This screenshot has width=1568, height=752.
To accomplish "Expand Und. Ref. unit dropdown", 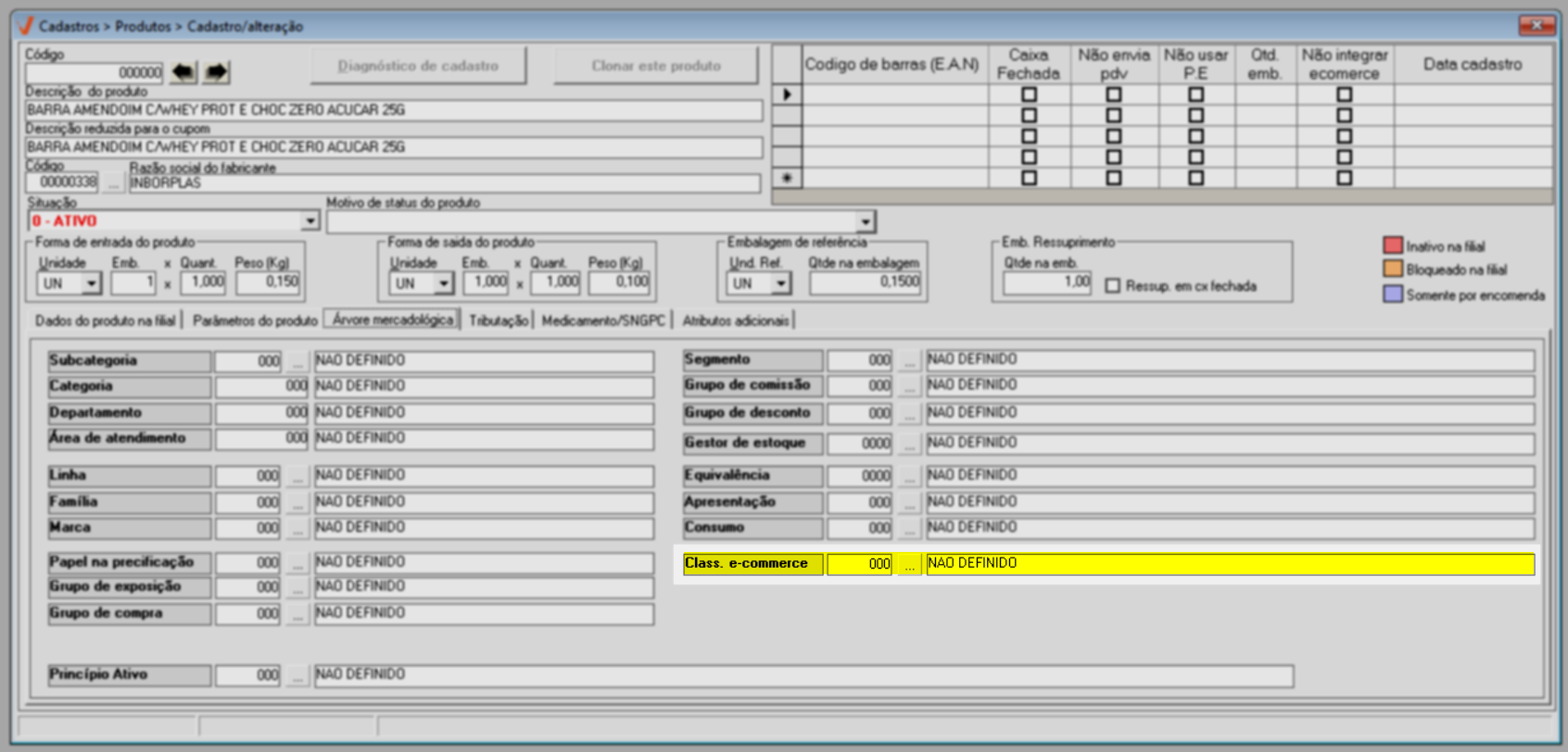I will pos(781,283).
